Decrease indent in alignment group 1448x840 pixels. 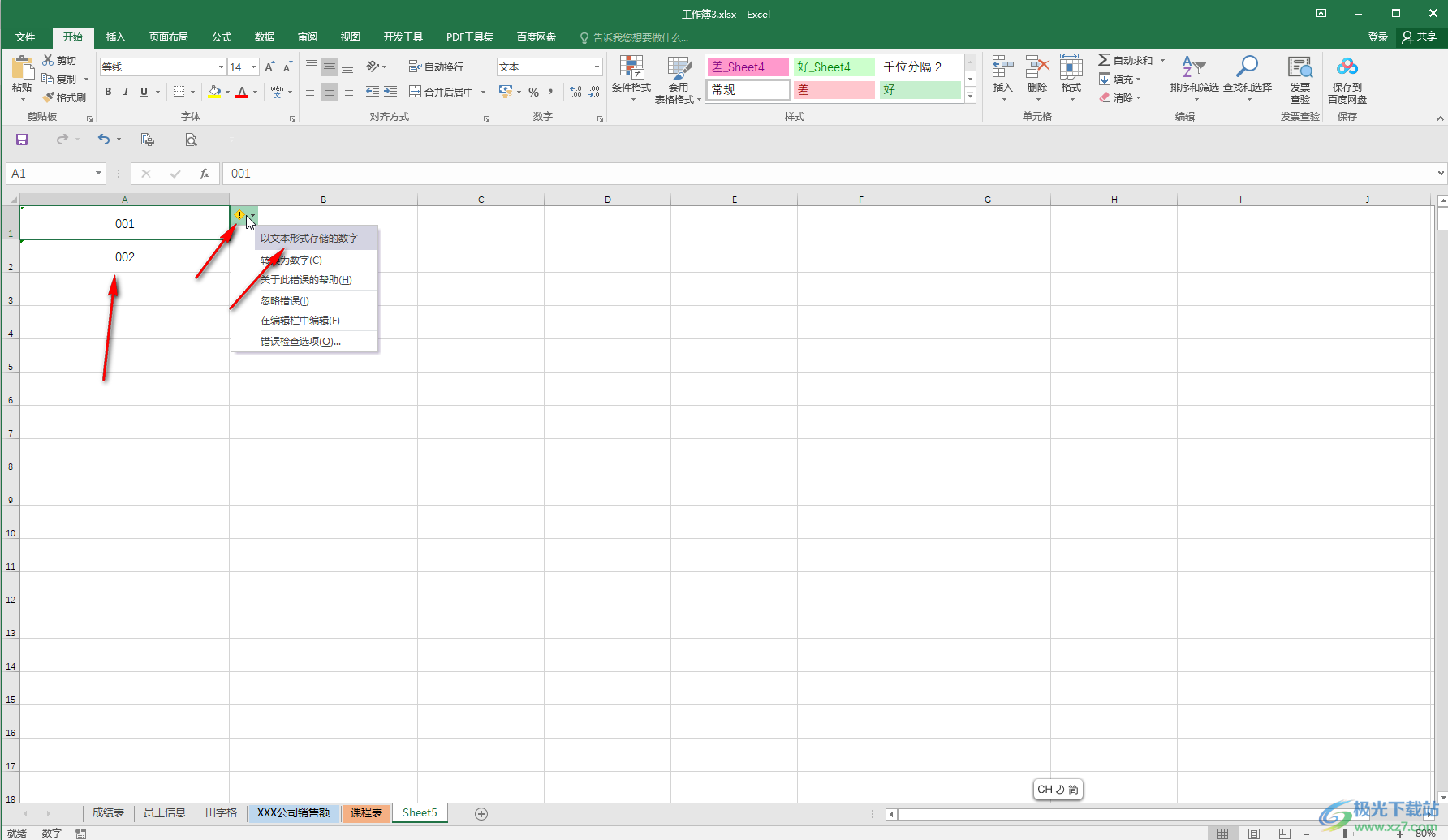[x=373, y=92]
